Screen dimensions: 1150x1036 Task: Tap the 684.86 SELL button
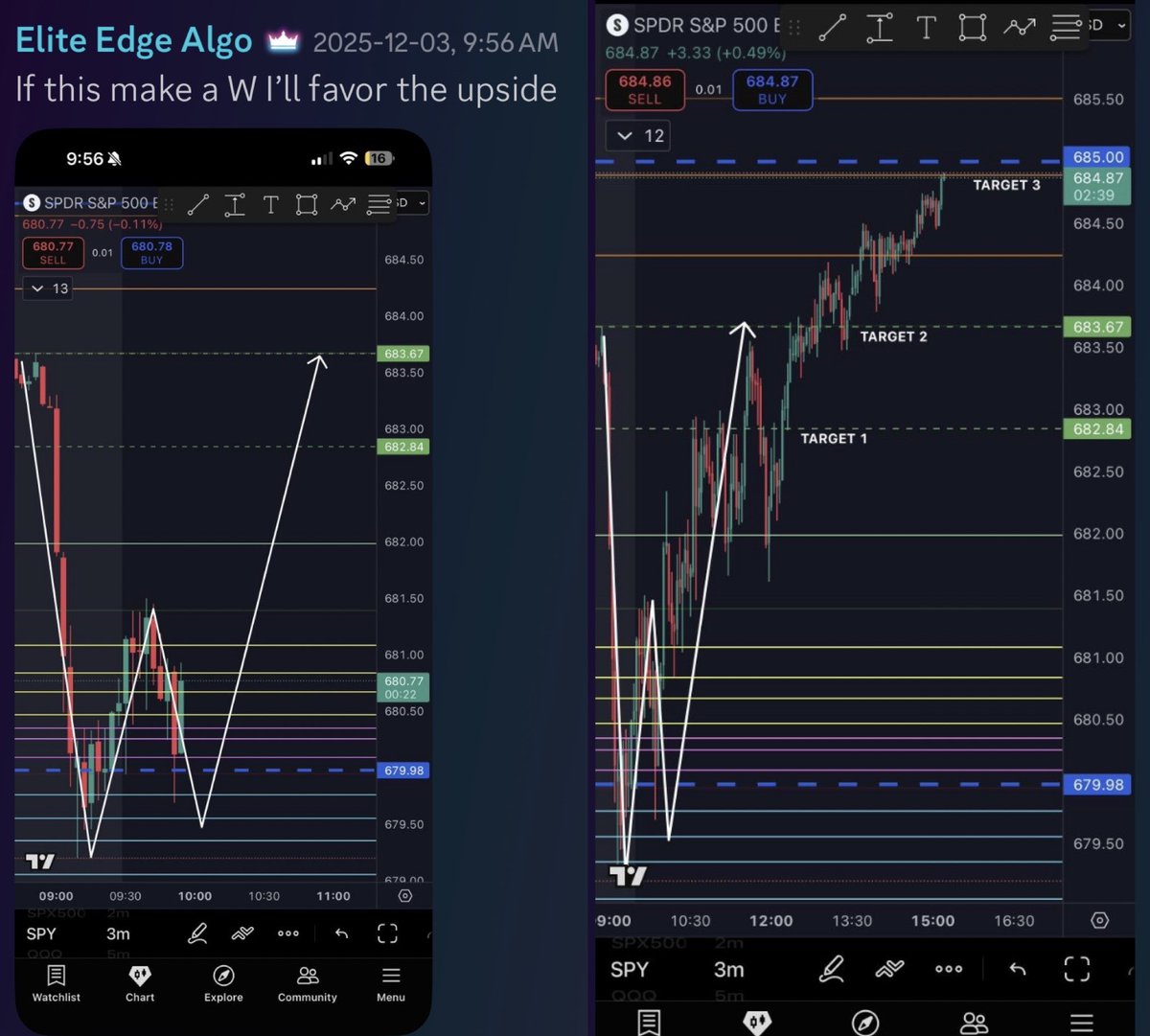tap(644, 90)
